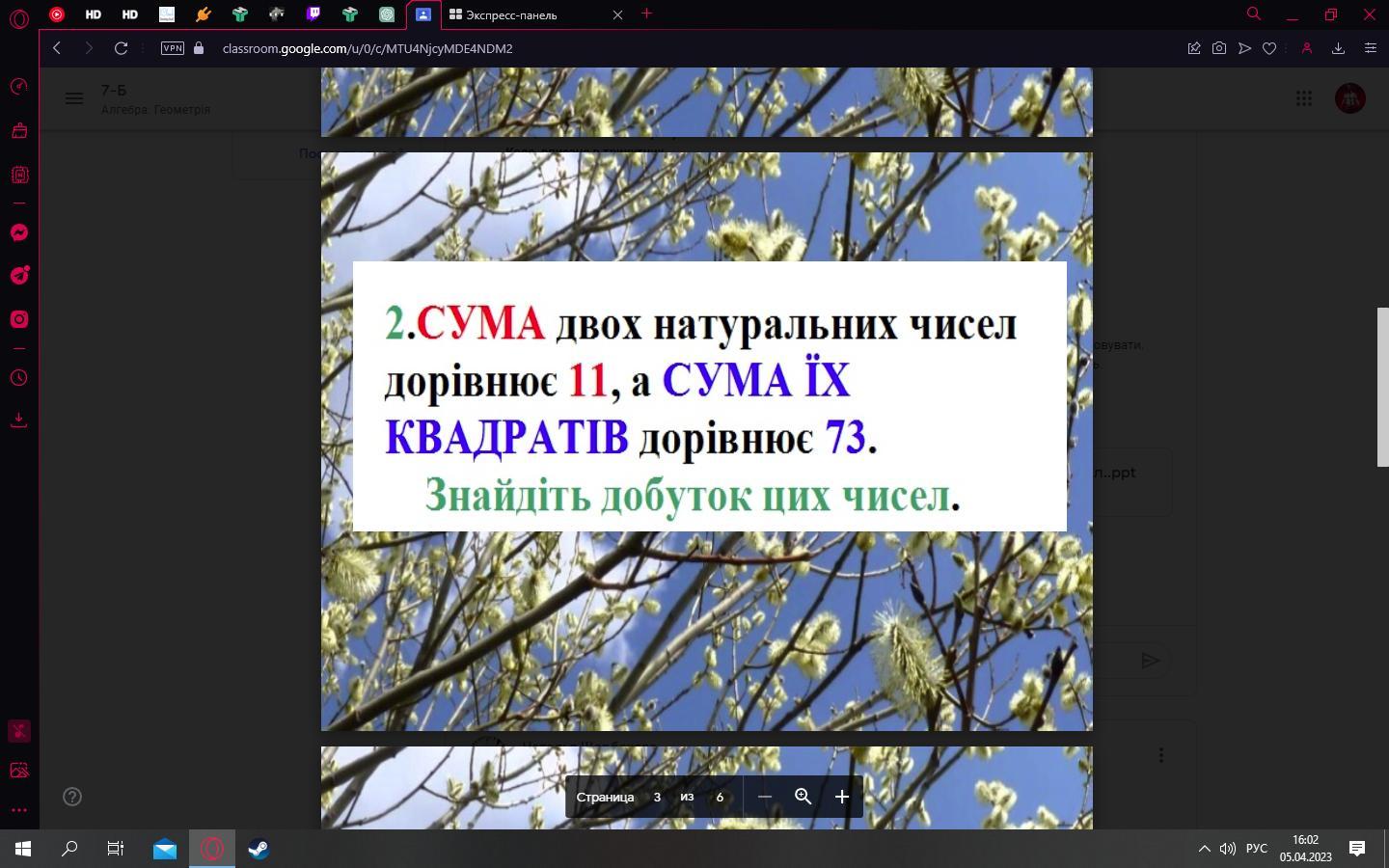
Task: Open GX Control in the sidebar
Action: 18,87
